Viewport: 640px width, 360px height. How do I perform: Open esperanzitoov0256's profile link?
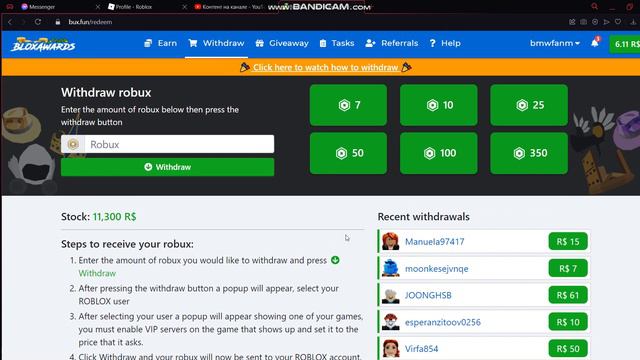(x=442, y=322)
